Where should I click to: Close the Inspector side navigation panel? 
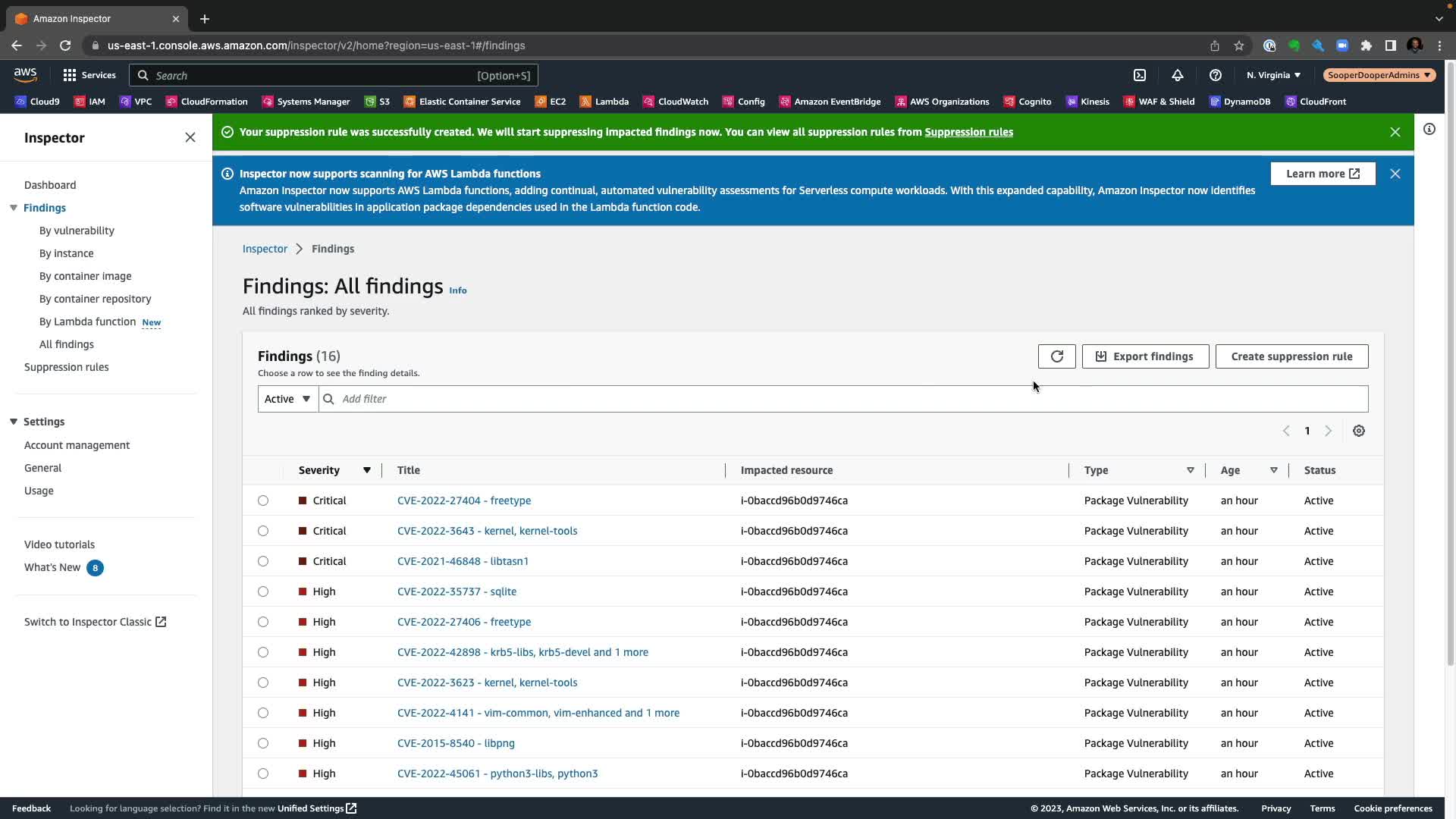(190, 137)
